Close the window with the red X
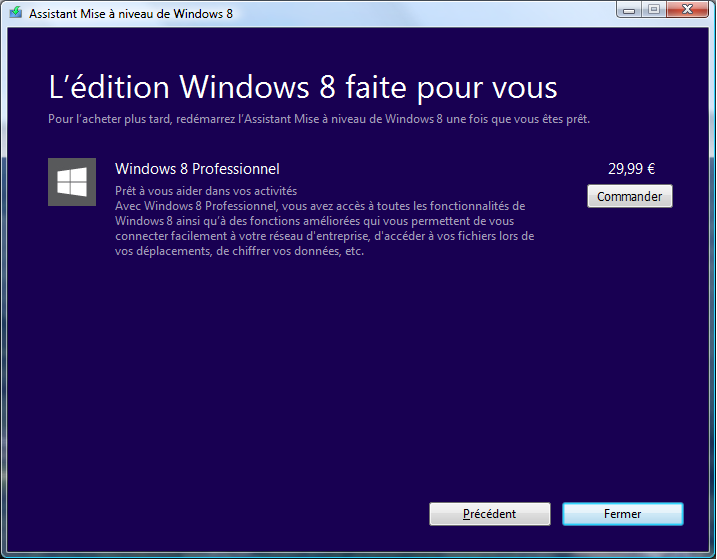This screenshot has height=560, width=717. pyautogui.click(x=686, y=10)
